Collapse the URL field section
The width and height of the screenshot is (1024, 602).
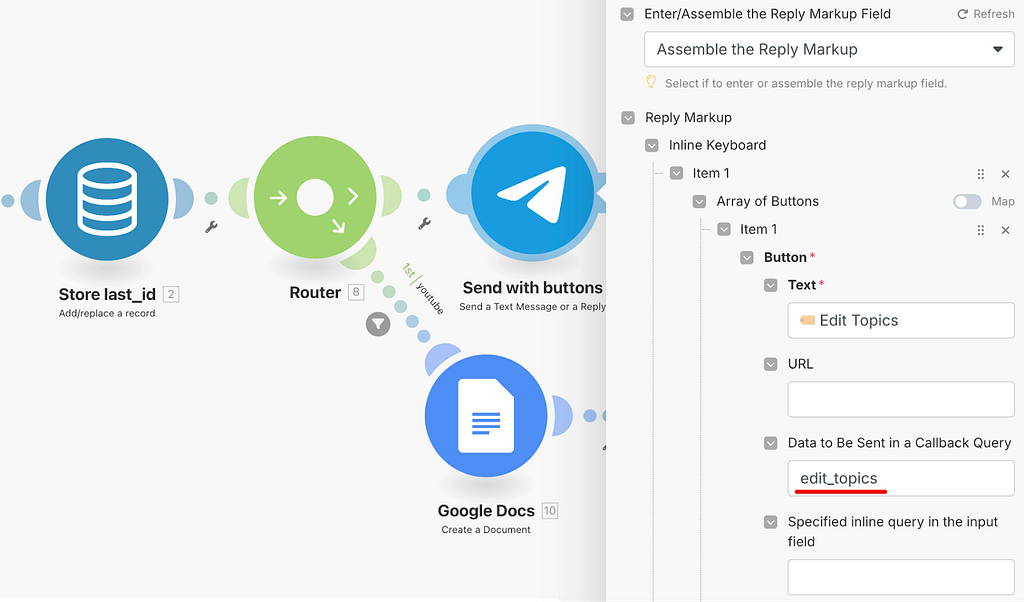click(771, 364)
